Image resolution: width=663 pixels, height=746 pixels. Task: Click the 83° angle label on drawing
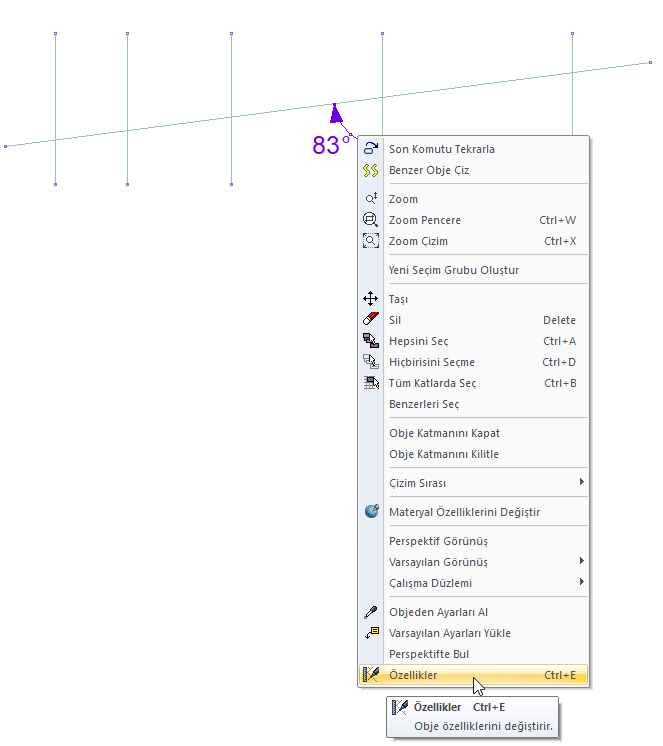tap(332, 145)
